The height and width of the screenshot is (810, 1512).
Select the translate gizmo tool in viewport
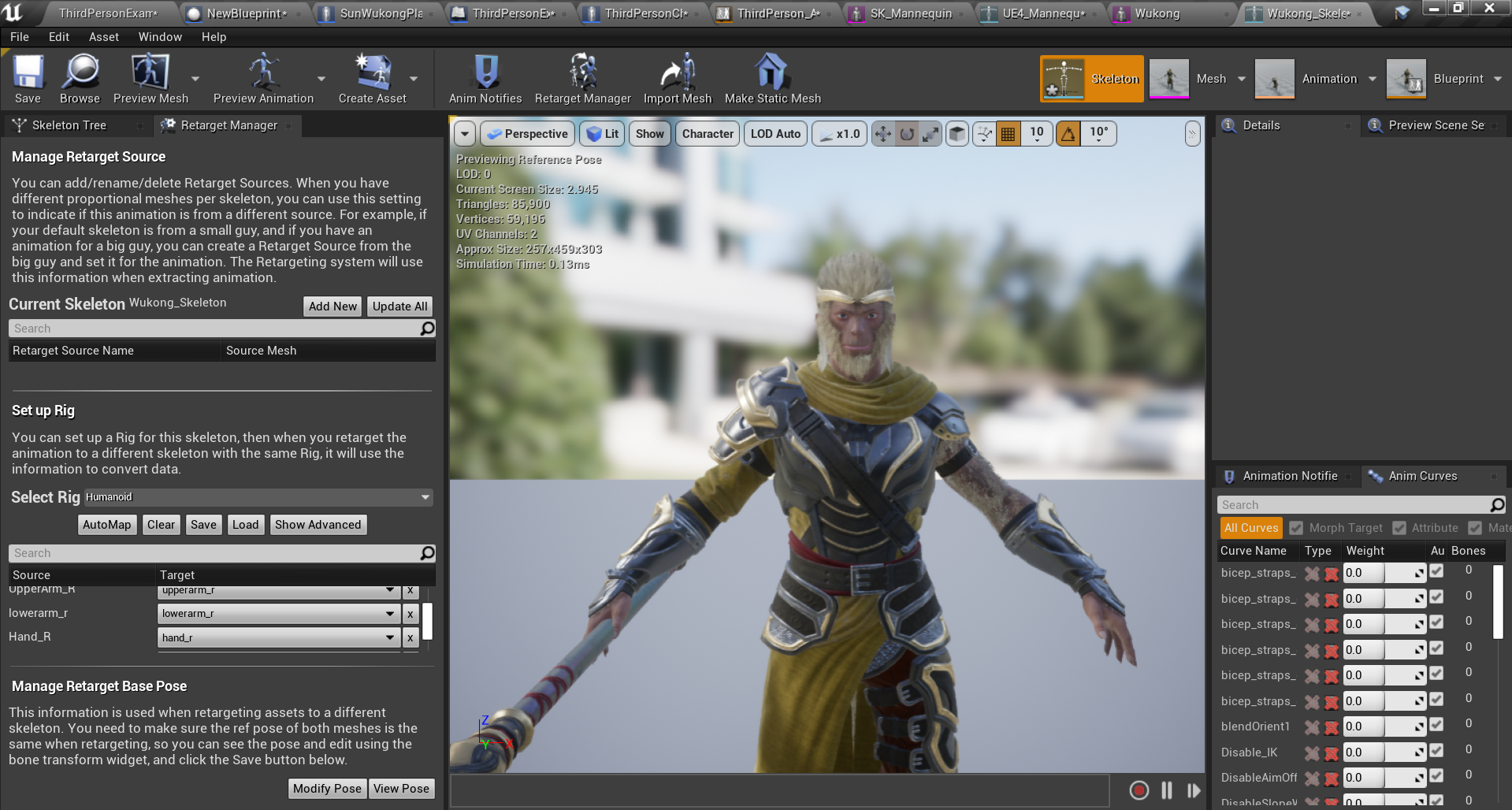tap(883, 134)
